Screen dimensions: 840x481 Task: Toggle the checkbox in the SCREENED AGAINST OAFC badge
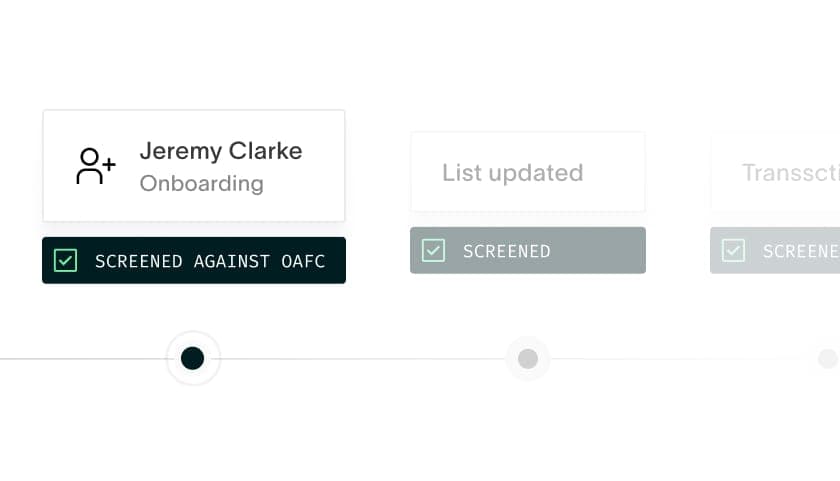pyautogui.click(x=65, y=260)
